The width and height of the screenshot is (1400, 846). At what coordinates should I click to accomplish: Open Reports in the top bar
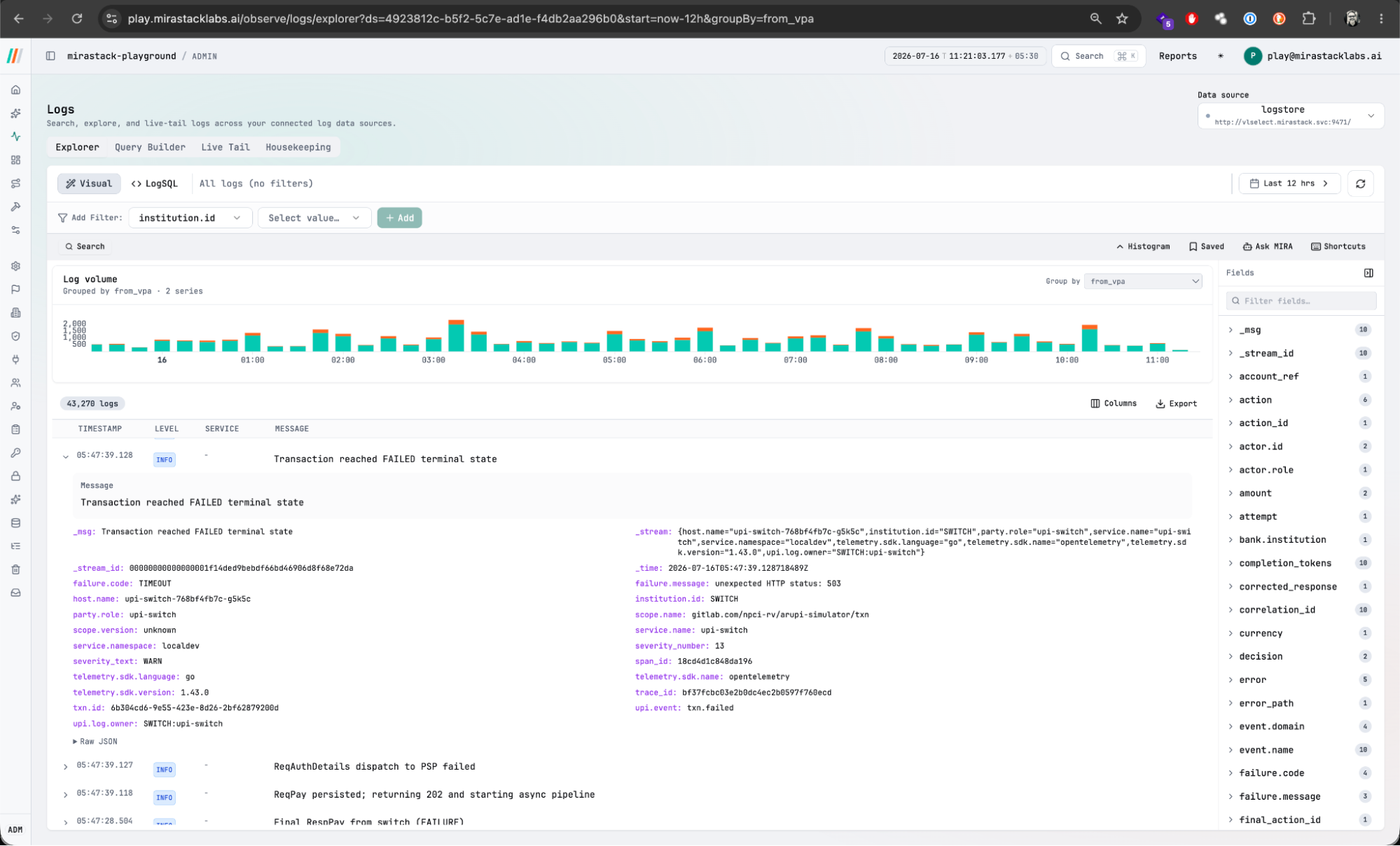[1178, 56]
